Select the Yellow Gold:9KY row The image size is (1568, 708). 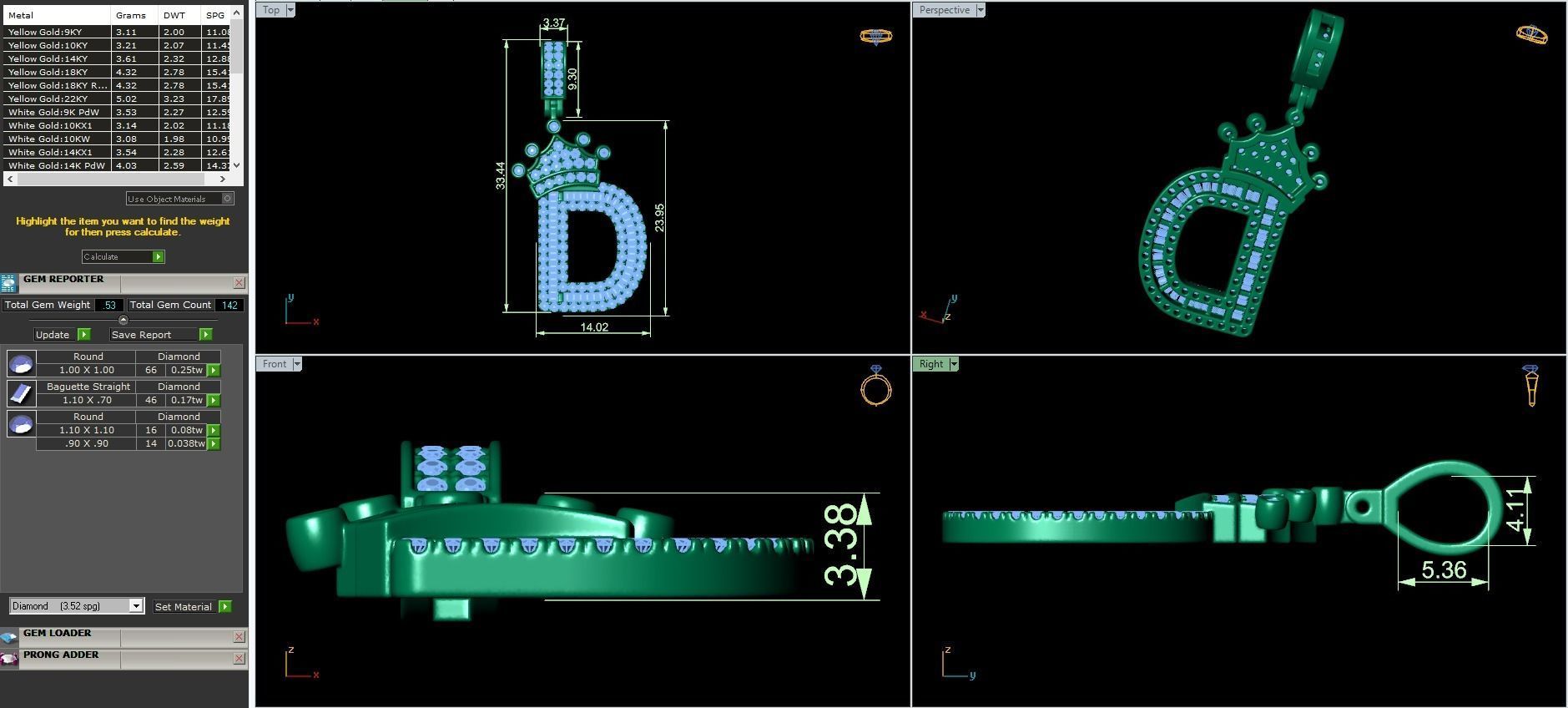pyautogui.click(x=117, y=32)
